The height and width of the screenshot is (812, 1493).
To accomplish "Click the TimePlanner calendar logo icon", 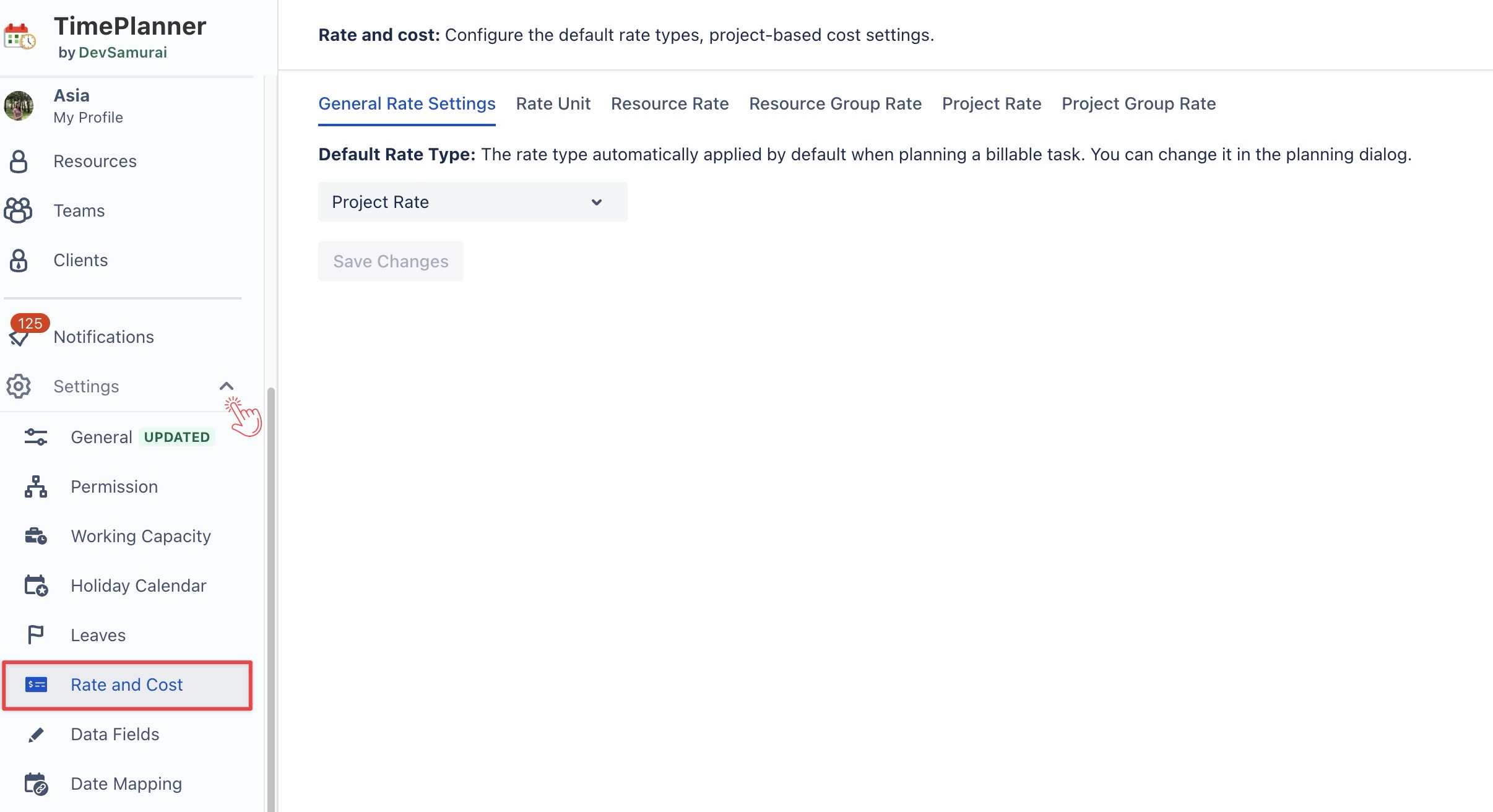I will pos(19,37).
